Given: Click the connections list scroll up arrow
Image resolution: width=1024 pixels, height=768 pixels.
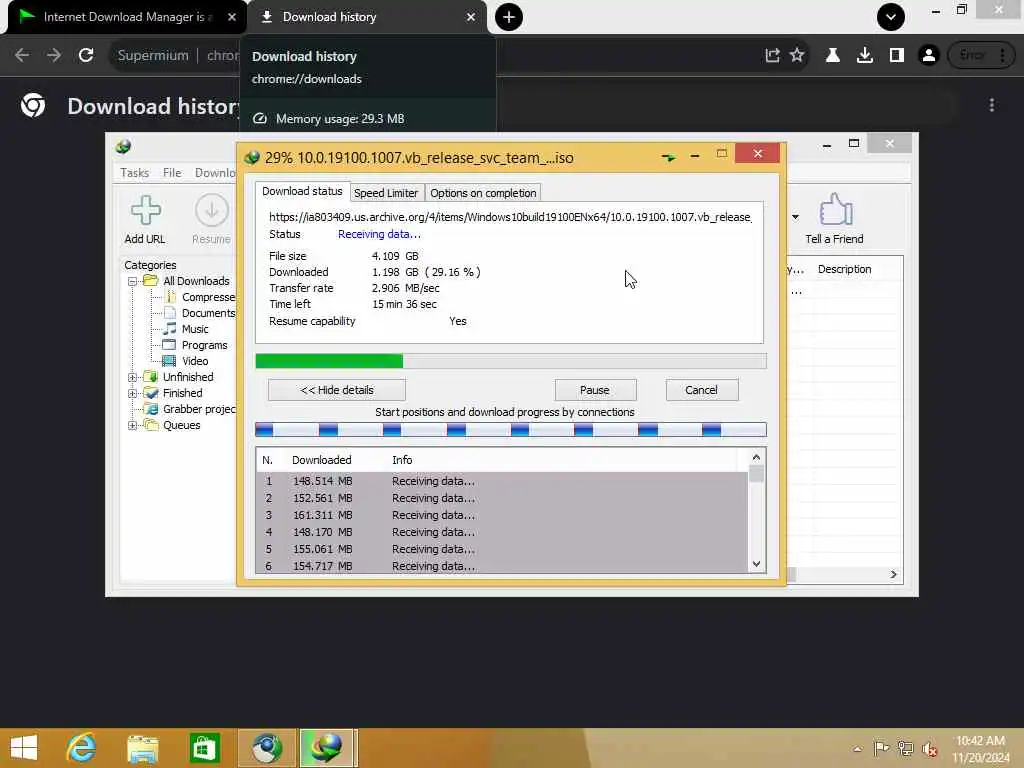Looking at the screenshot, I should [x=756, y=457].
